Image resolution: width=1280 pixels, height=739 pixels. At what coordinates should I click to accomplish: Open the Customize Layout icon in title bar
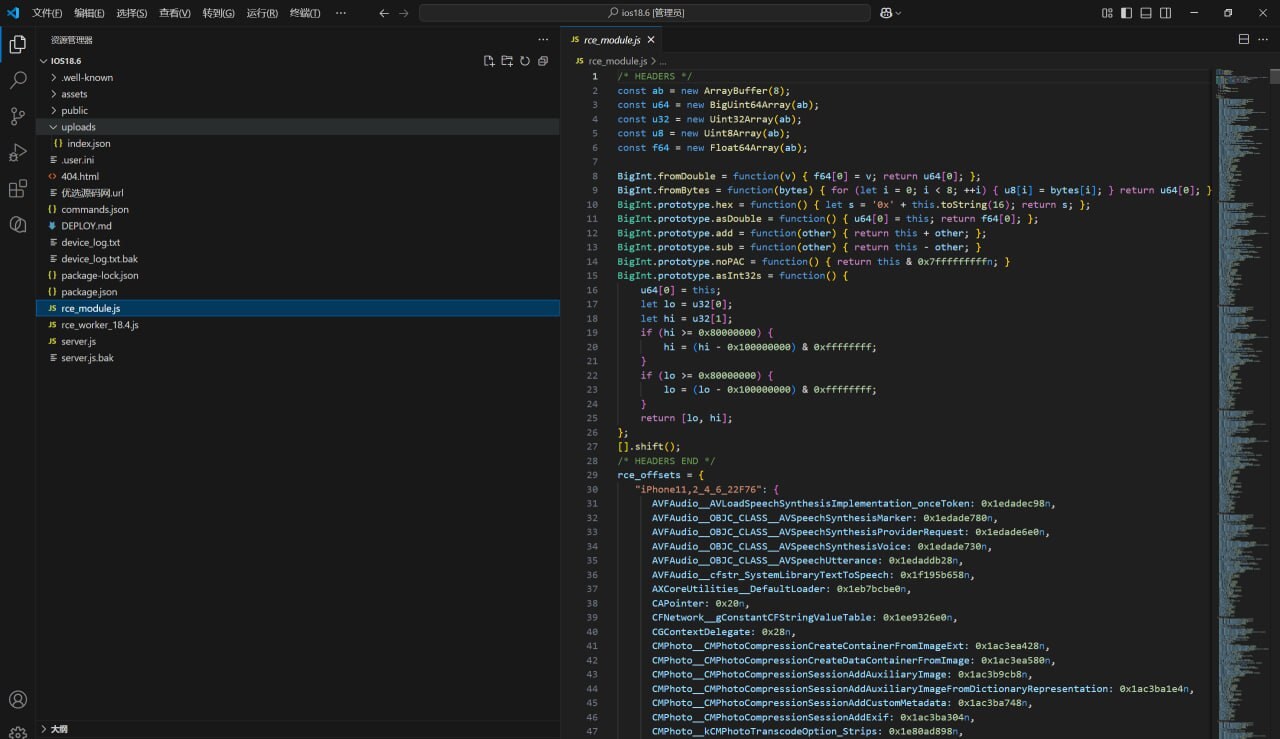[1107, 13]
